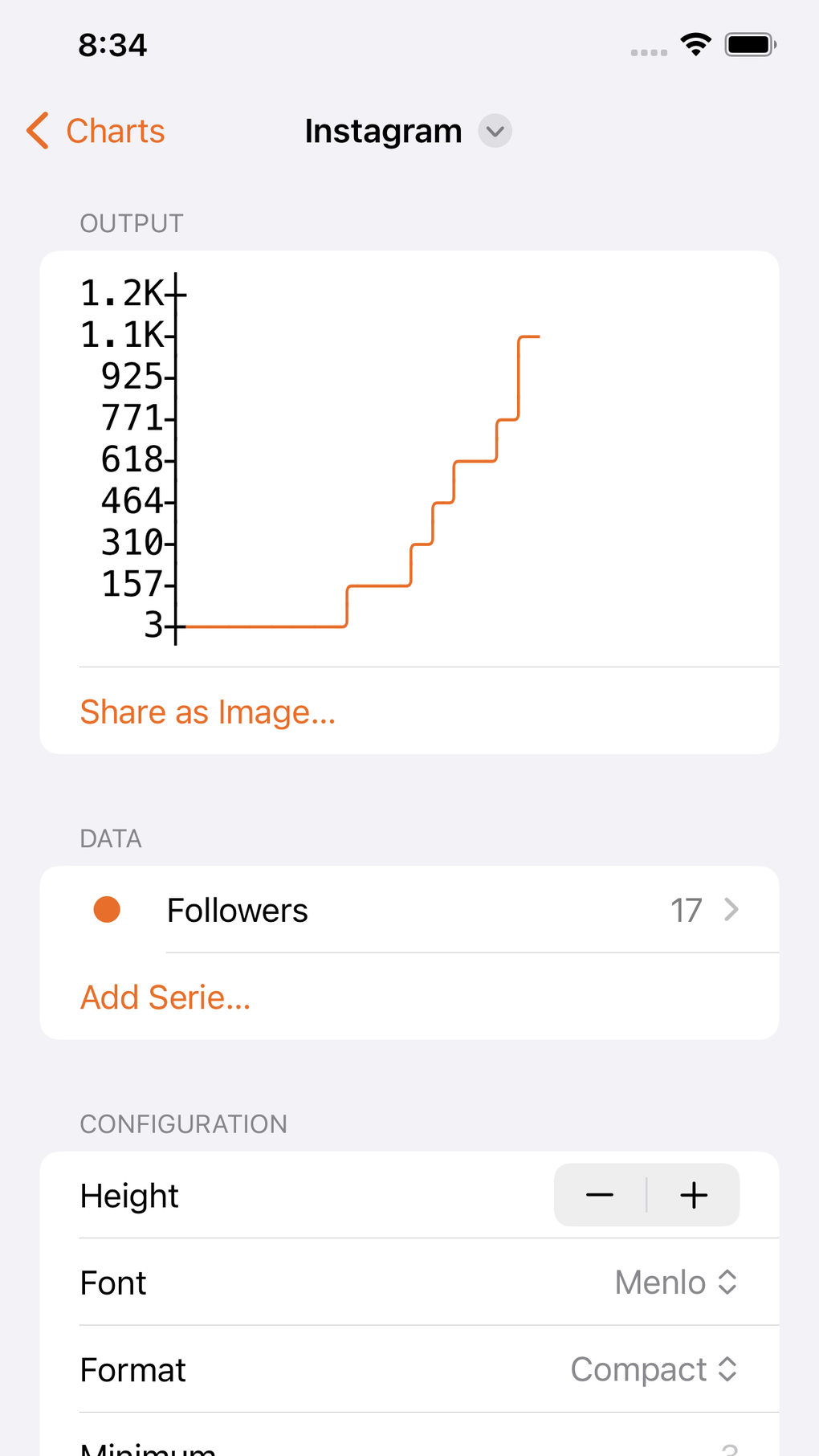Tap the battery status icon

click(x=750, y=44)
